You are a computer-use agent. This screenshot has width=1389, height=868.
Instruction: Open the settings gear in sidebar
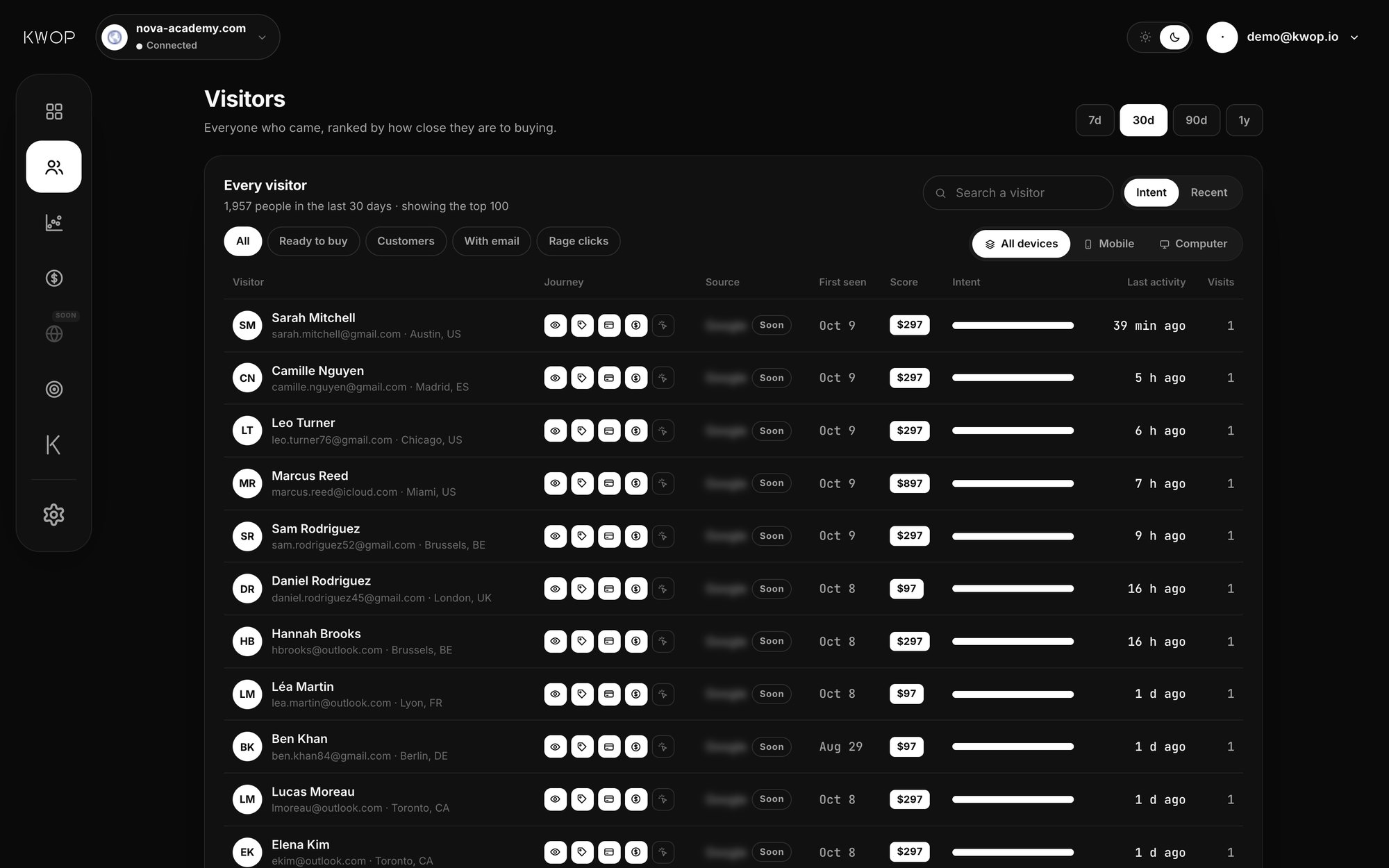click(x=53, y=515)
